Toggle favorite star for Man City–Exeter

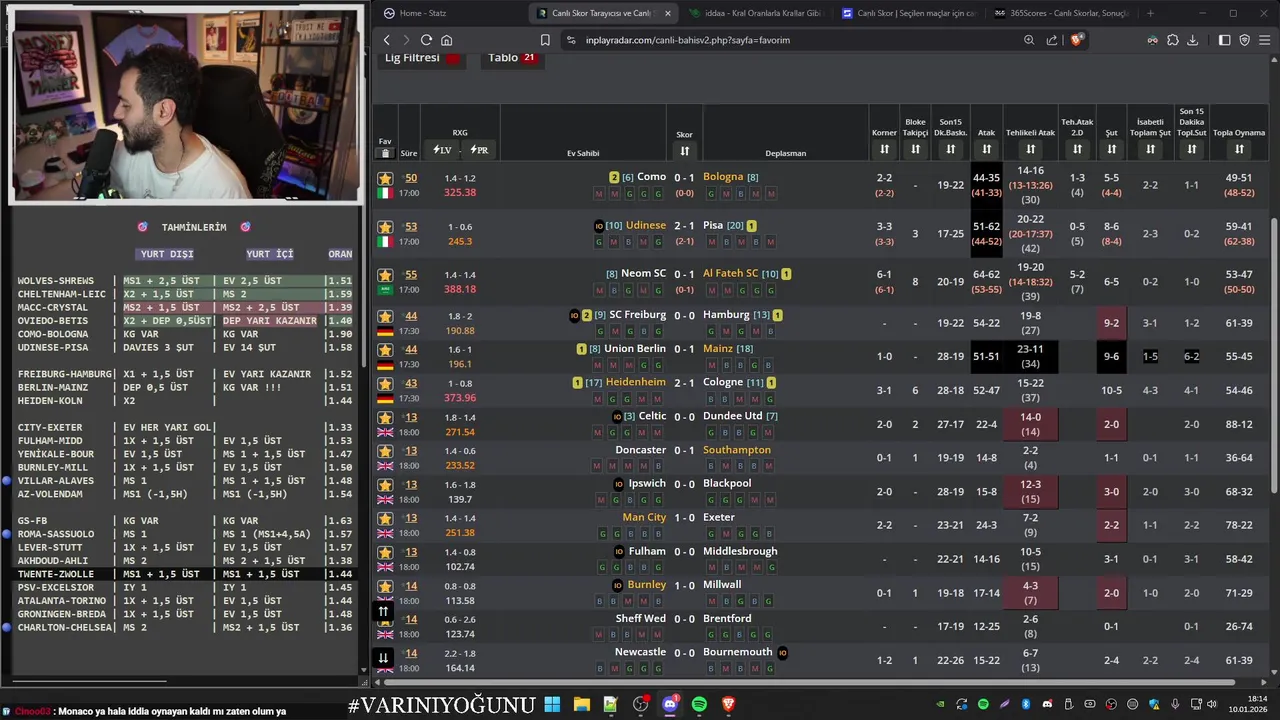tap(385, 519)
